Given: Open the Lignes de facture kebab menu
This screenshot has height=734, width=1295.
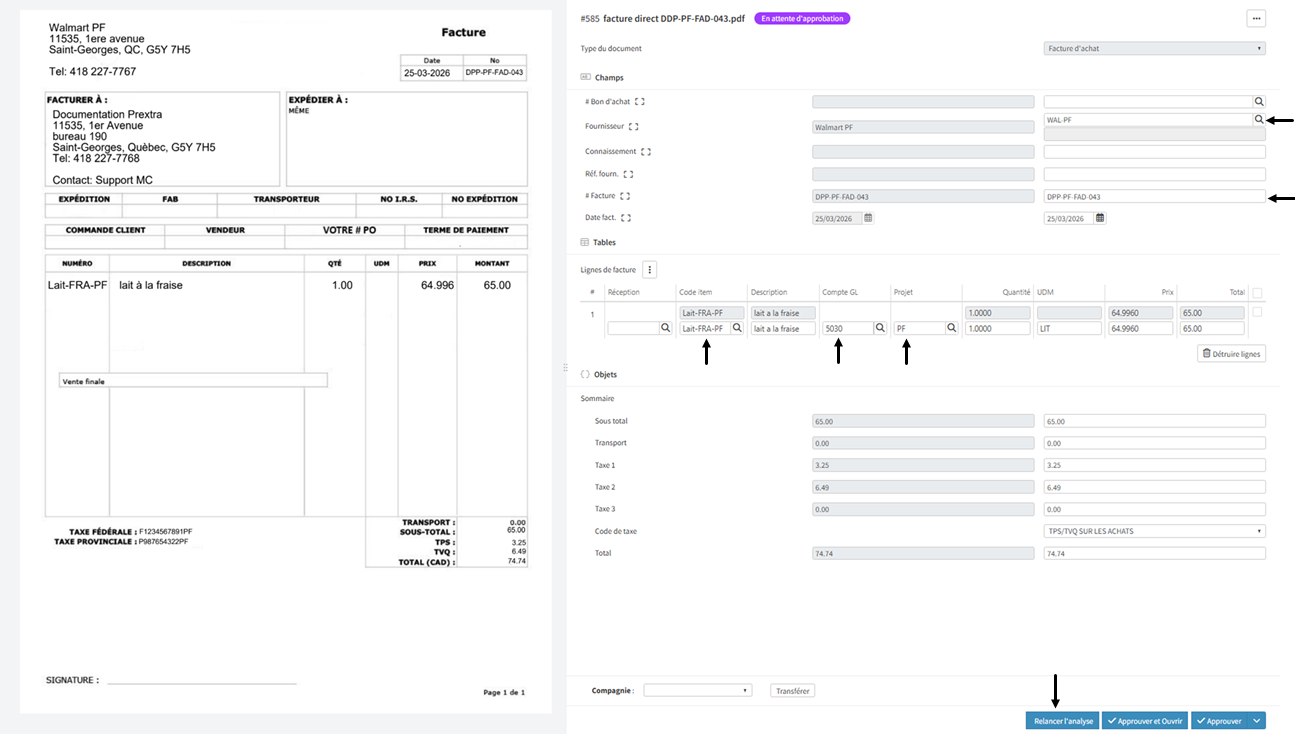Looking at the screenshot, I should click(x=649, y=269).
